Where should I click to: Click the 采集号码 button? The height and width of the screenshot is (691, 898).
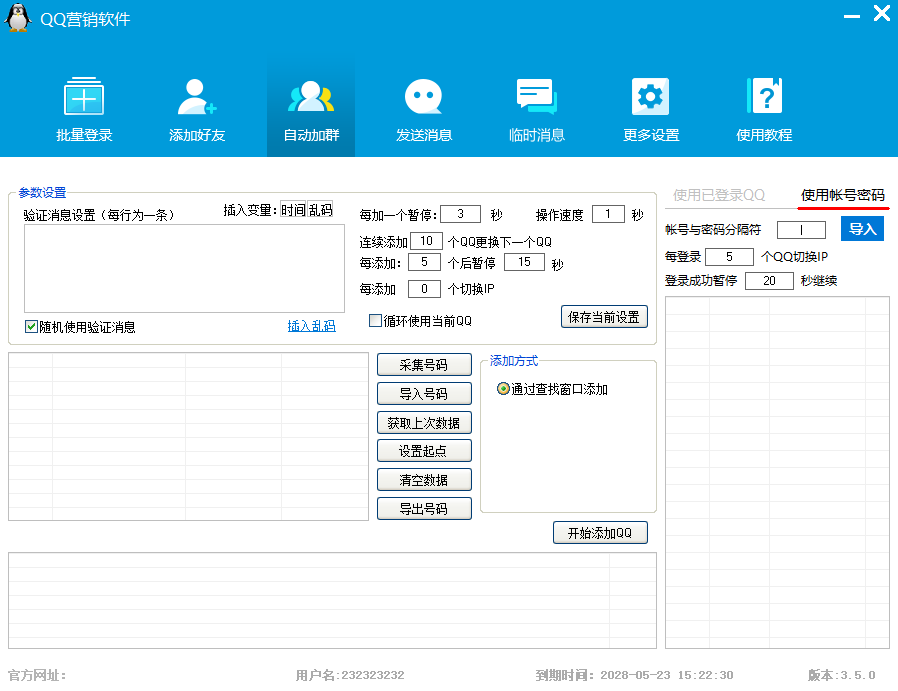(424, 365)
